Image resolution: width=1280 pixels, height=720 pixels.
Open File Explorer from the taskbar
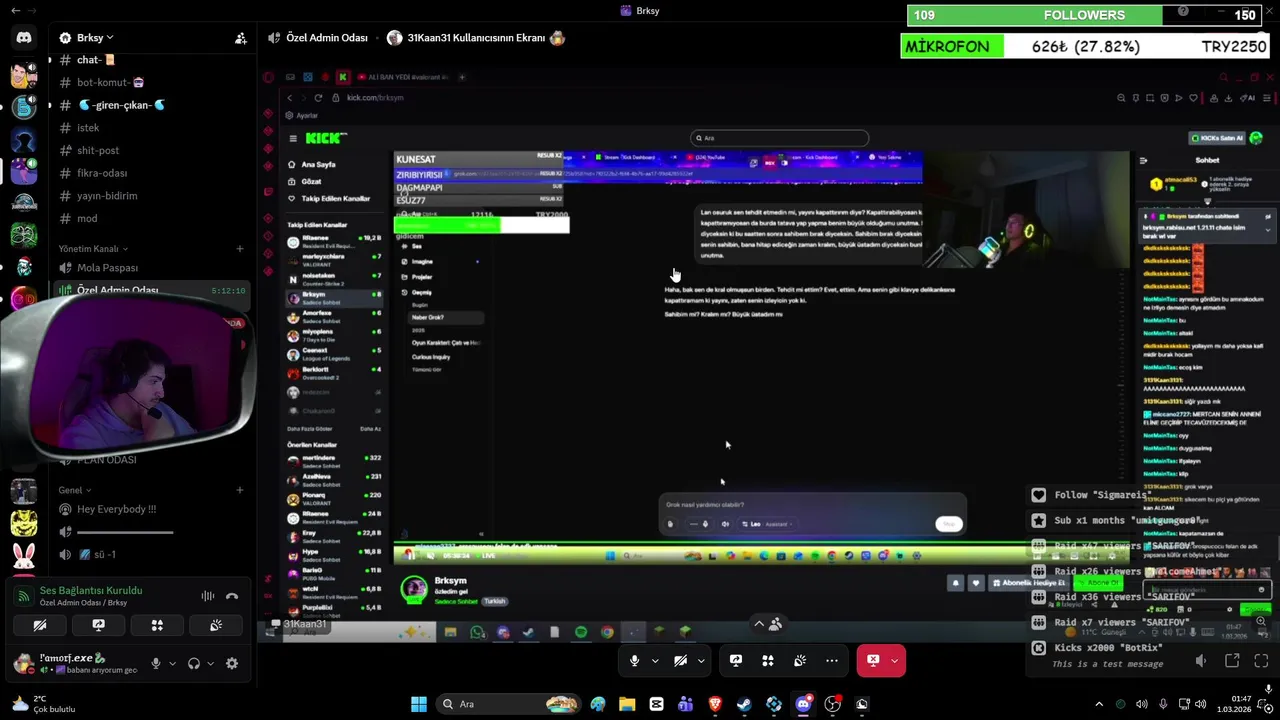click(x=627, y=704)
